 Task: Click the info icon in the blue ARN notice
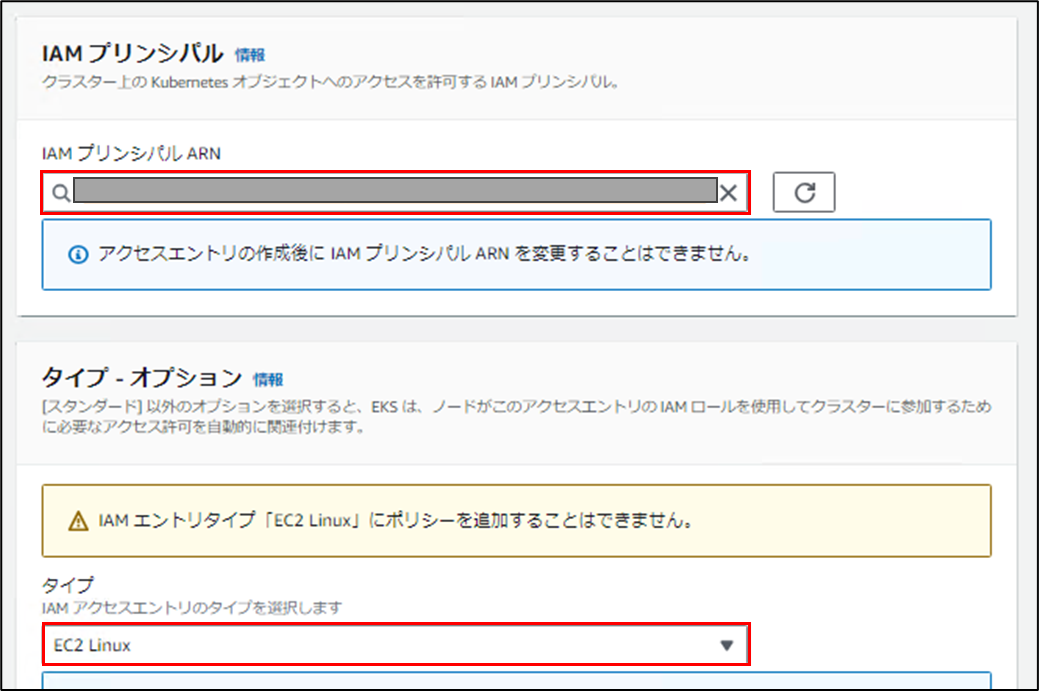point(78,254)
